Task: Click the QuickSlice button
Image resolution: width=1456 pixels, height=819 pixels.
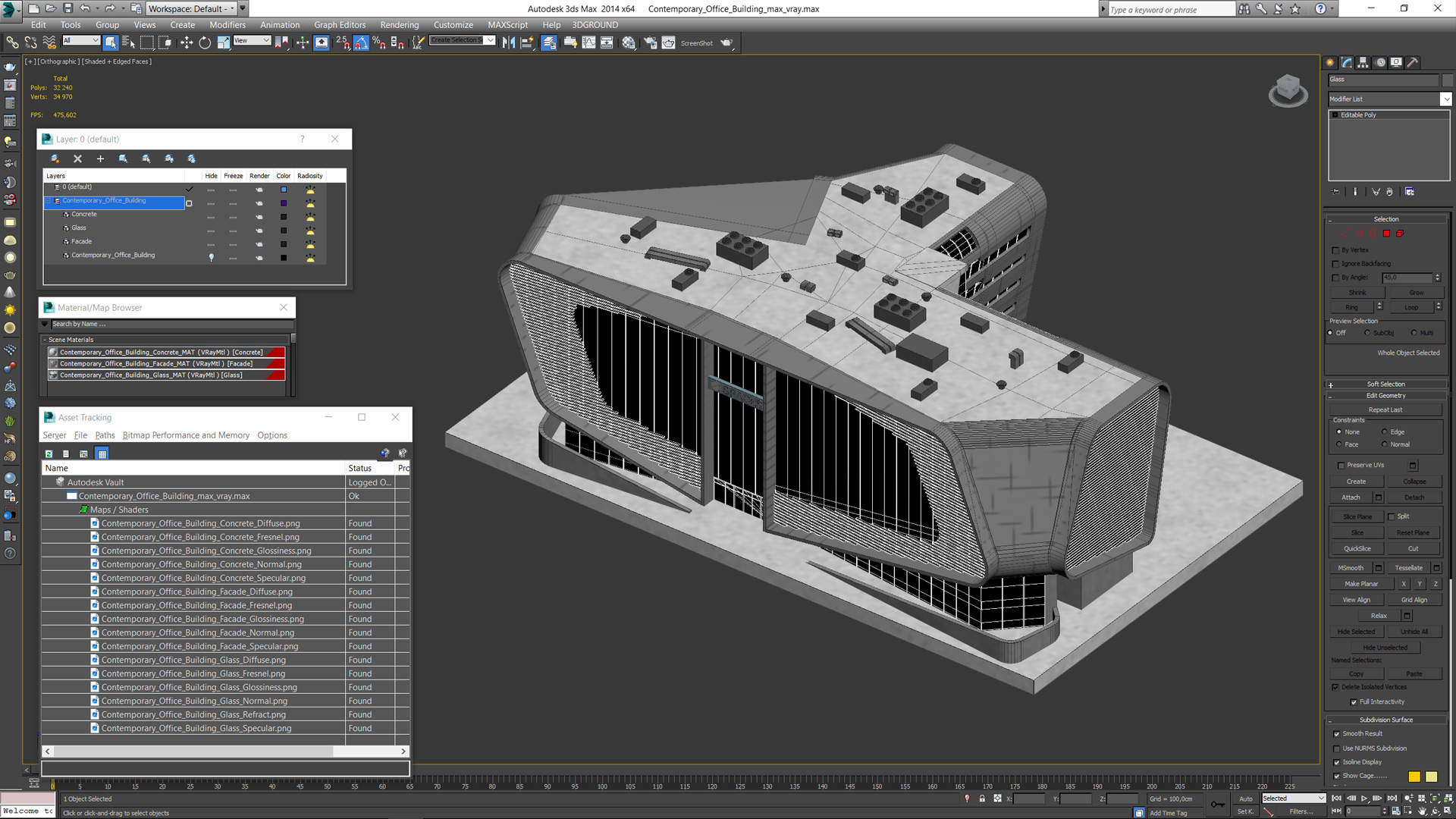Action: [x=1357, y=549]
